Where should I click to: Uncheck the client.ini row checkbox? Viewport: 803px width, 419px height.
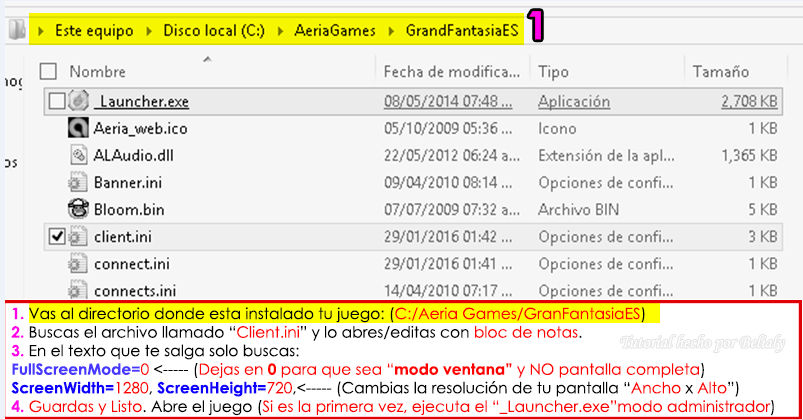click(x=57, y=236)
